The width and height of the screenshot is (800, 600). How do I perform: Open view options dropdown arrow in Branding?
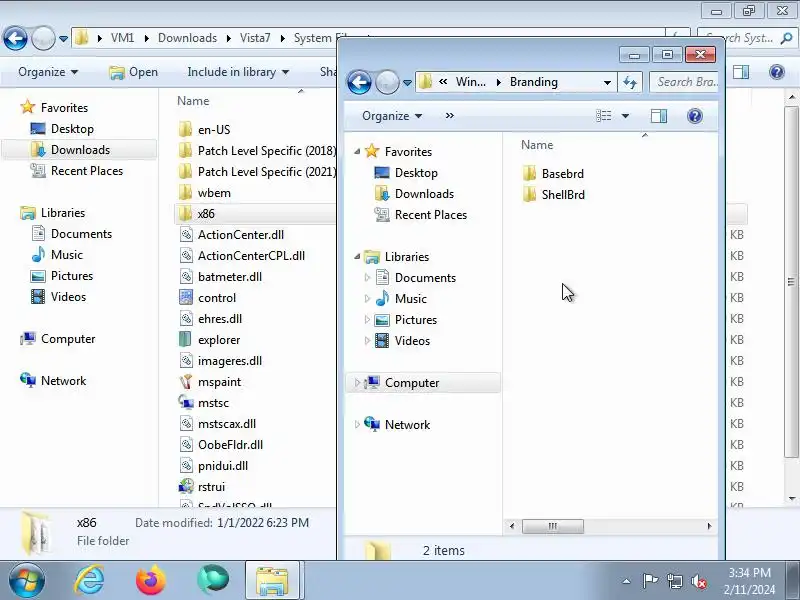[x=625, y=116]
